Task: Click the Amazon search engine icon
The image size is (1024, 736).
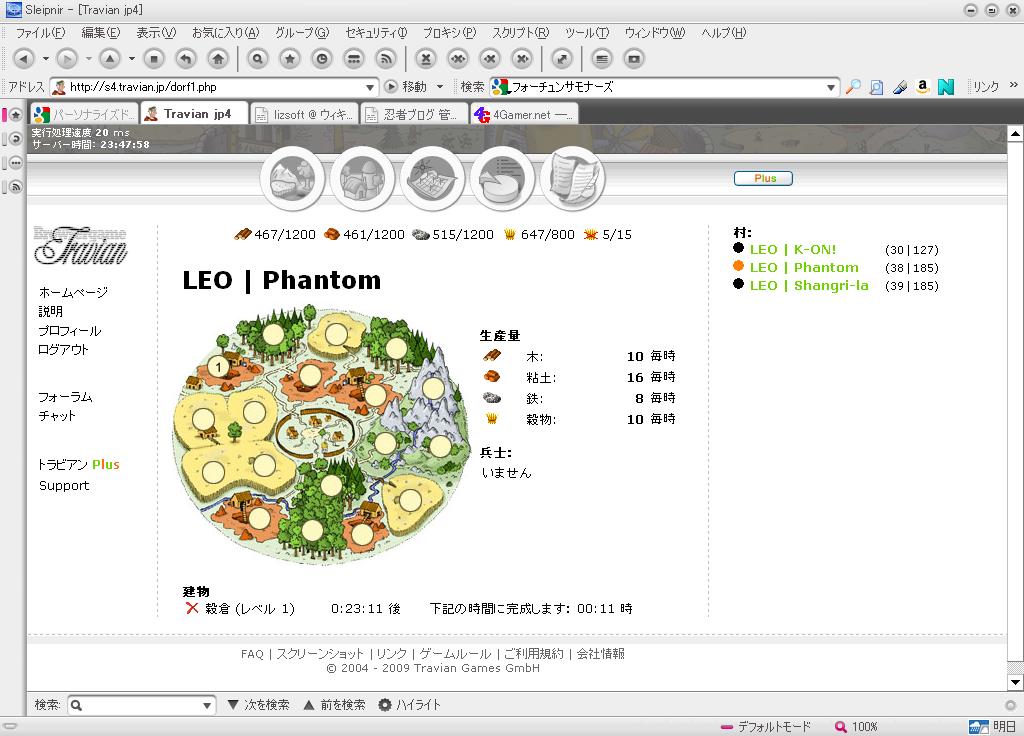Action: [922, 86]
